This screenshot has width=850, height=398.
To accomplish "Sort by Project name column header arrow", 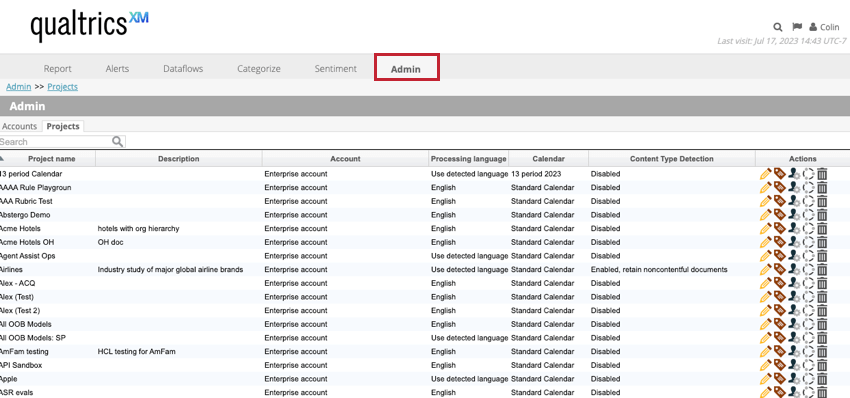I will 2,158.
